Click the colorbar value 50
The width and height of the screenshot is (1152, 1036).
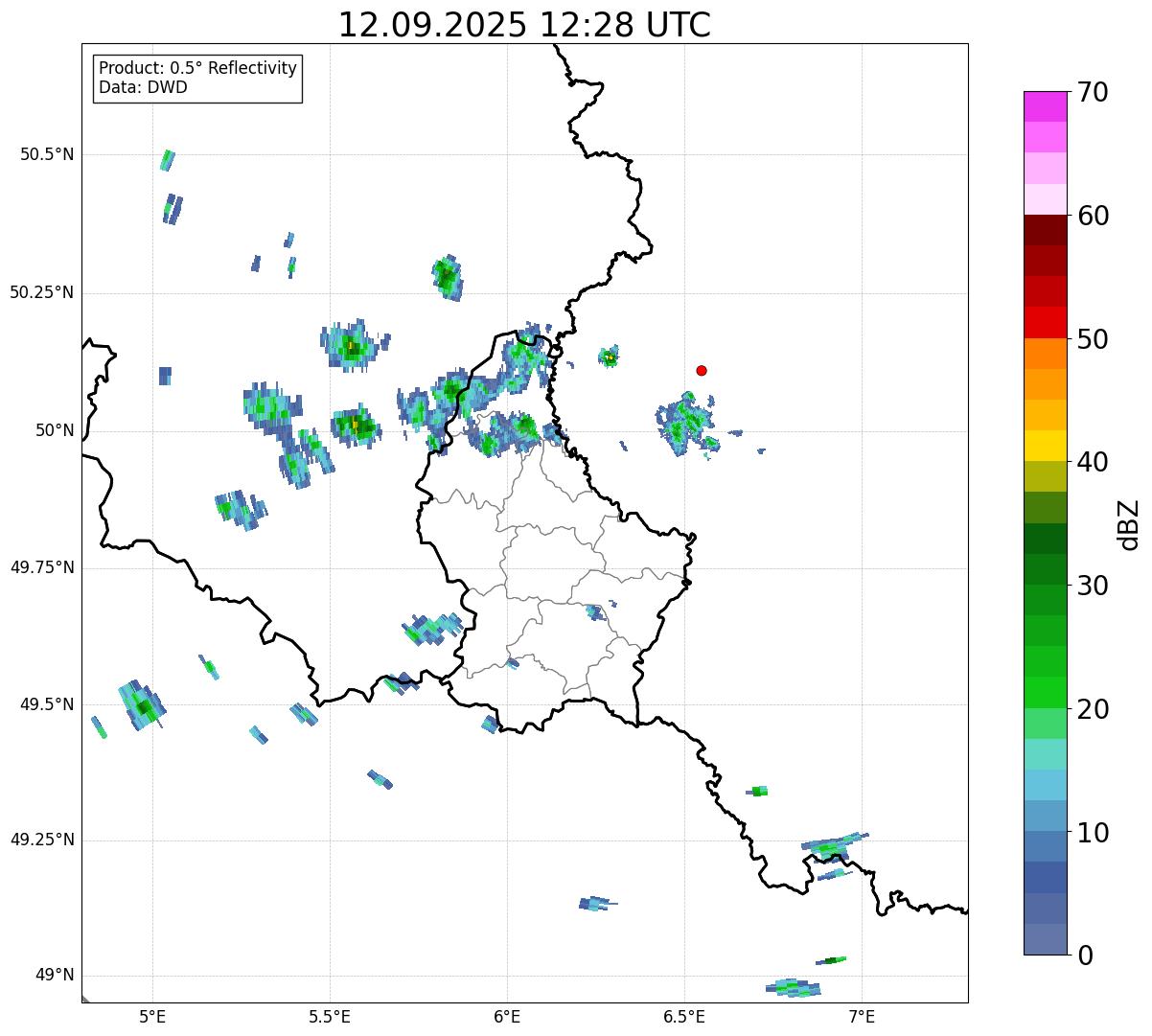click(x=1093, y=339)
